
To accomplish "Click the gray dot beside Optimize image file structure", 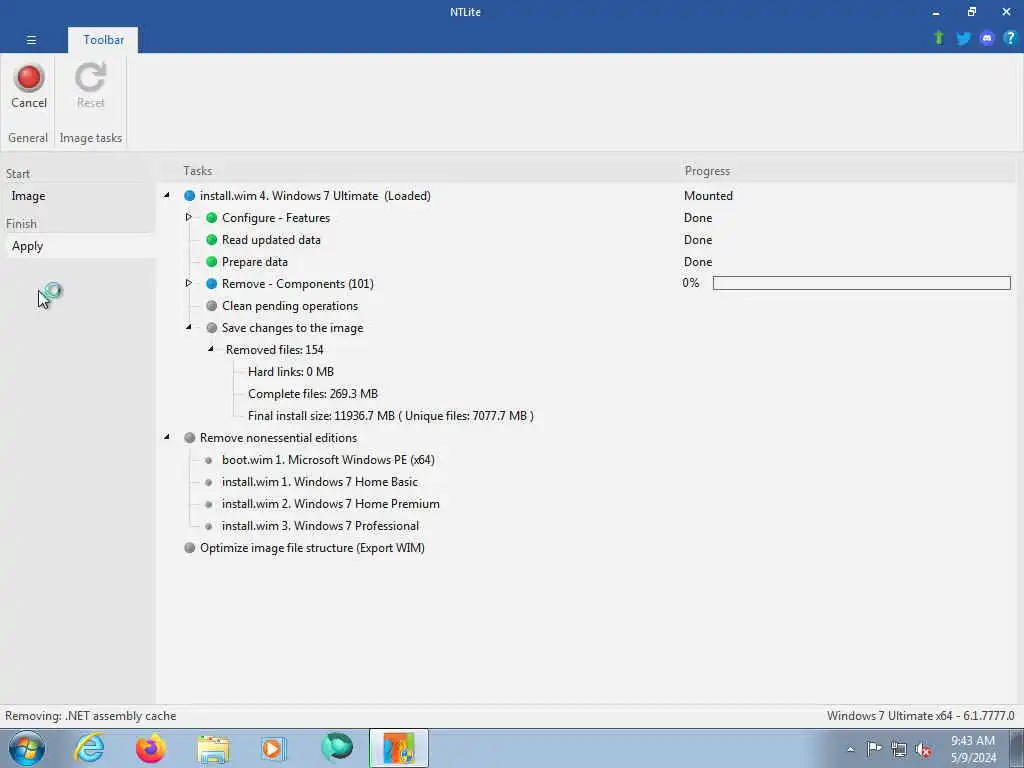I will 189,548.
